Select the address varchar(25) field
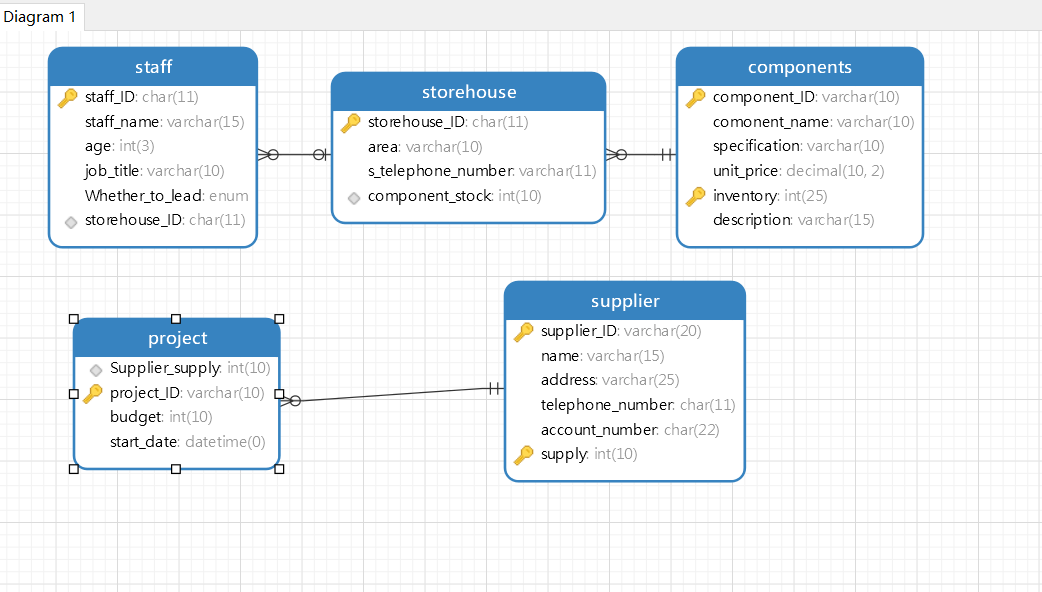This screenshot has height=592, width=1042. click(609, 380)
